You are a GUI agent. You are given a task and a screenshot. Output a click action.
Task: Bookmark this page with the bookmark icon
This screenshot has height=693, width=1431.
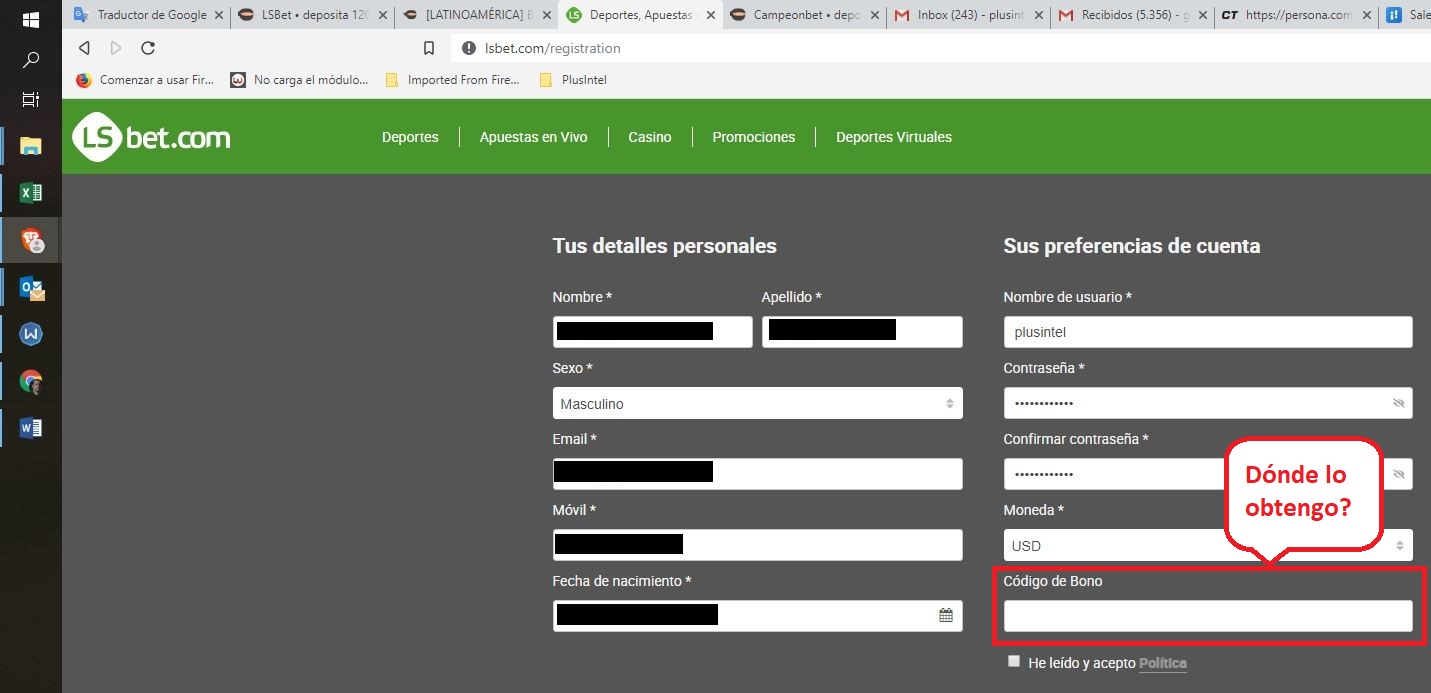[x=429, y=48]
